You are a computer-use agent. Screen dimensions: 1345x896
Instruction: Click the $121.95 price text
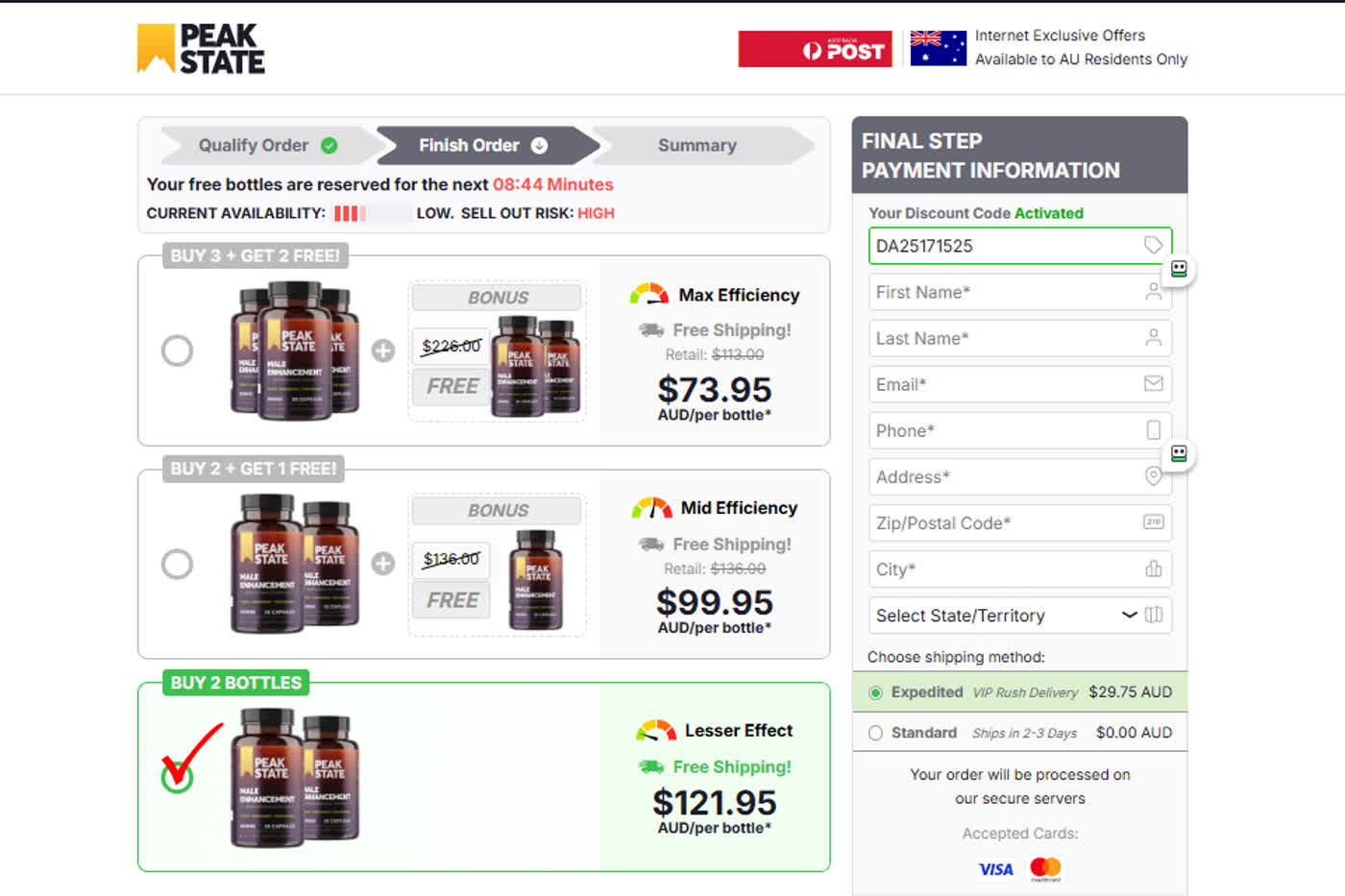(715, 803)
